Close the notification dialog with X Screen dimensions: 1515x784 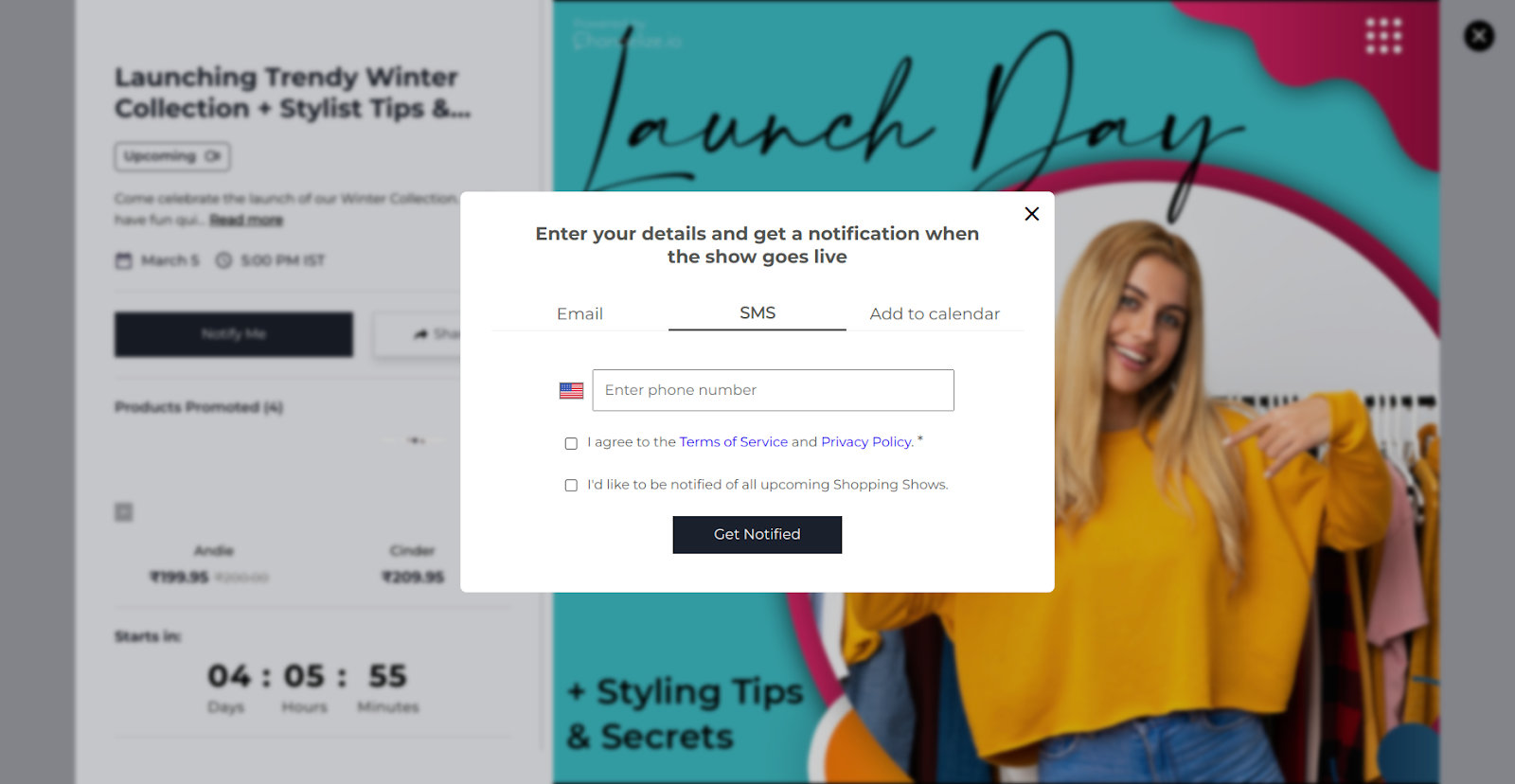tap(1032, 214)
